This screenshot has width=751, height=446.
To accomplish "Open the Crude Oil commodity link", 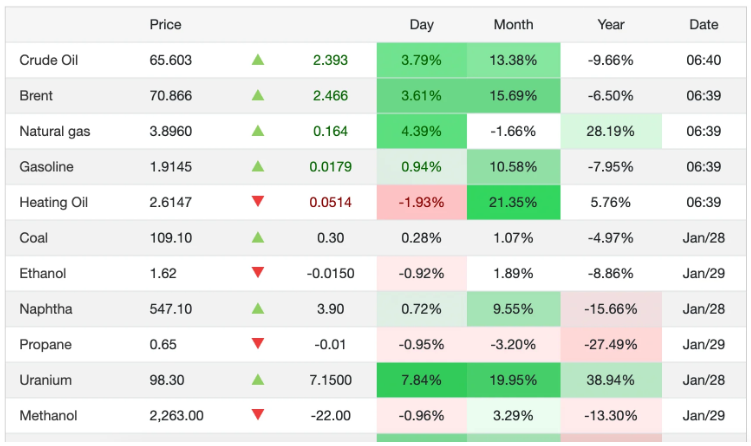I will coord(49,60).
